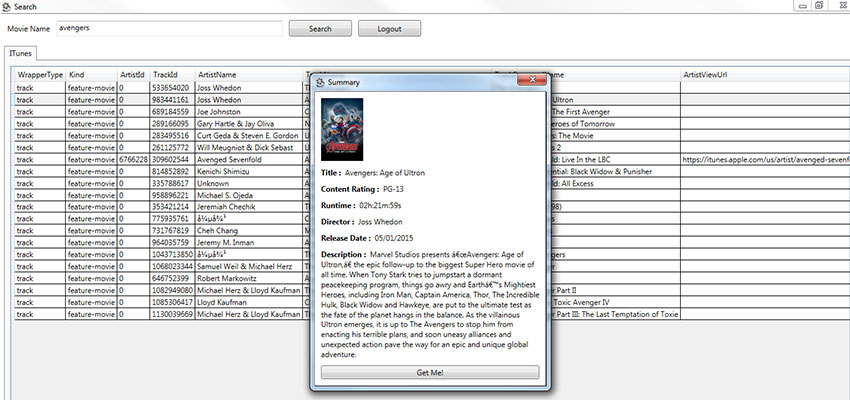This screenshot has width=850, height=400.
Task: Select ArtistId cell 6766228
Action: (133, 159)
